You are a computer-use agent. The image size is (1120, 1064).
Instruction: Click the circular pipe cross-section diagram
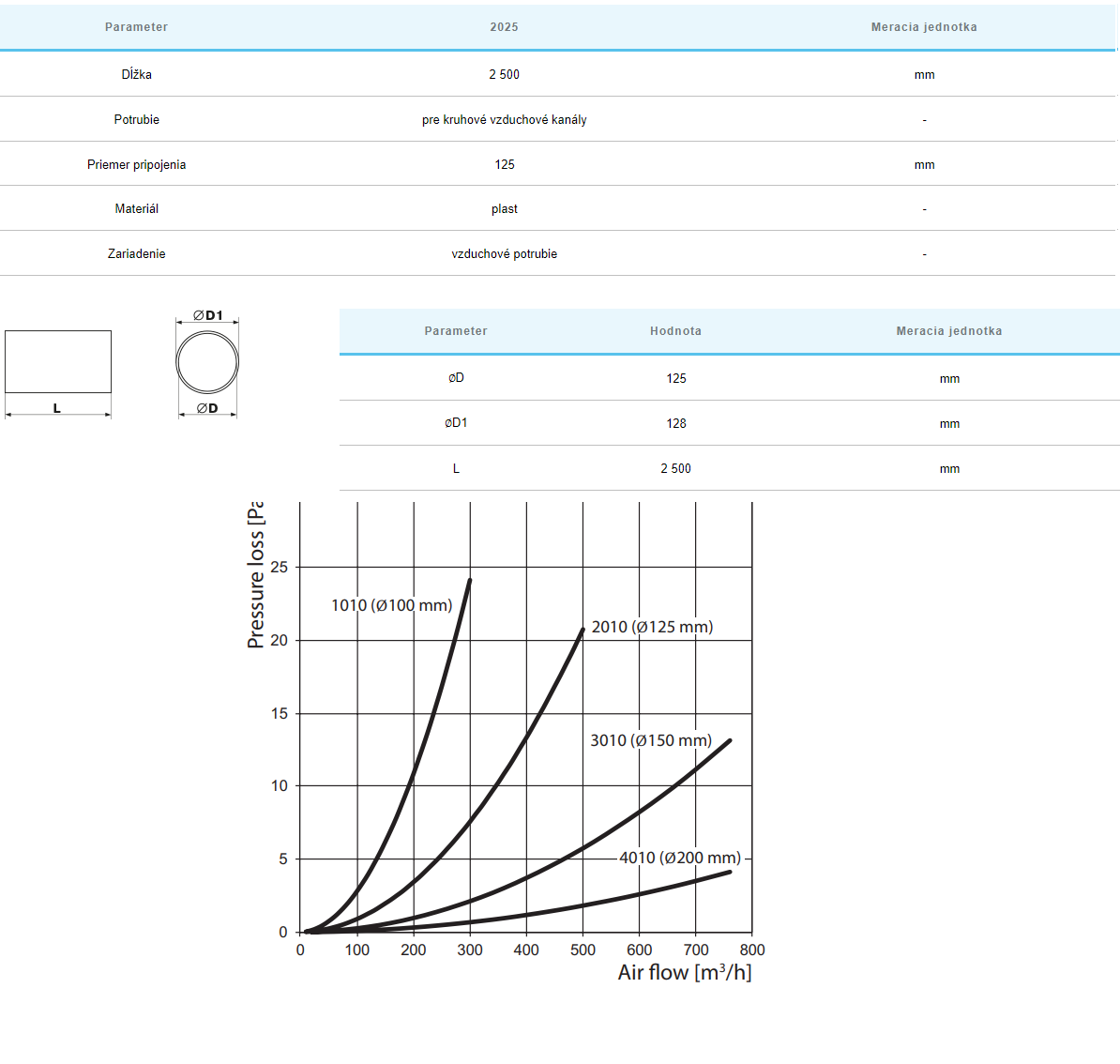pyautogui.click(x=207, y=362)
